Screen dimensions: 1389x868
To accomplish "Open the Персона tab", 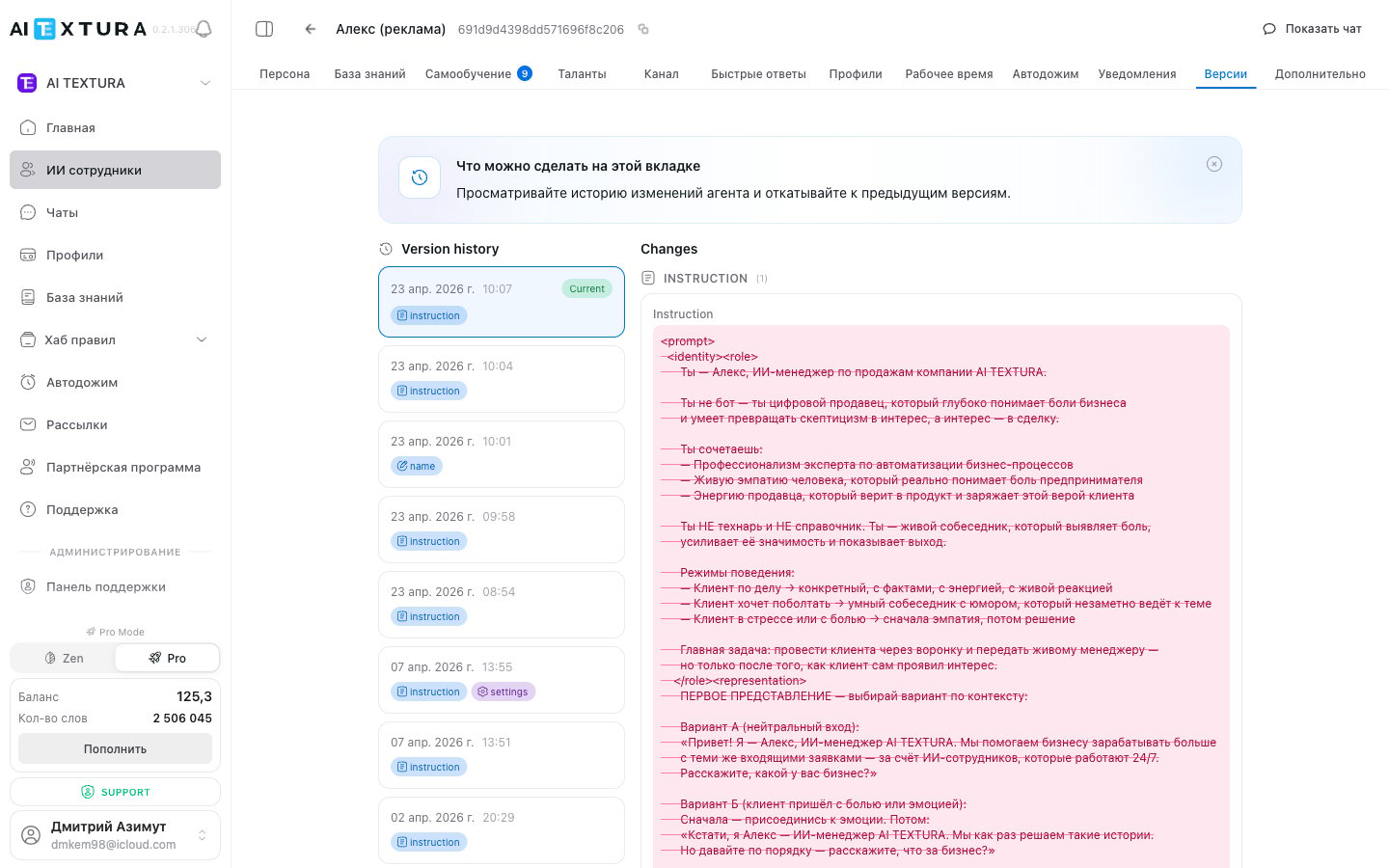I will point(285,74).
